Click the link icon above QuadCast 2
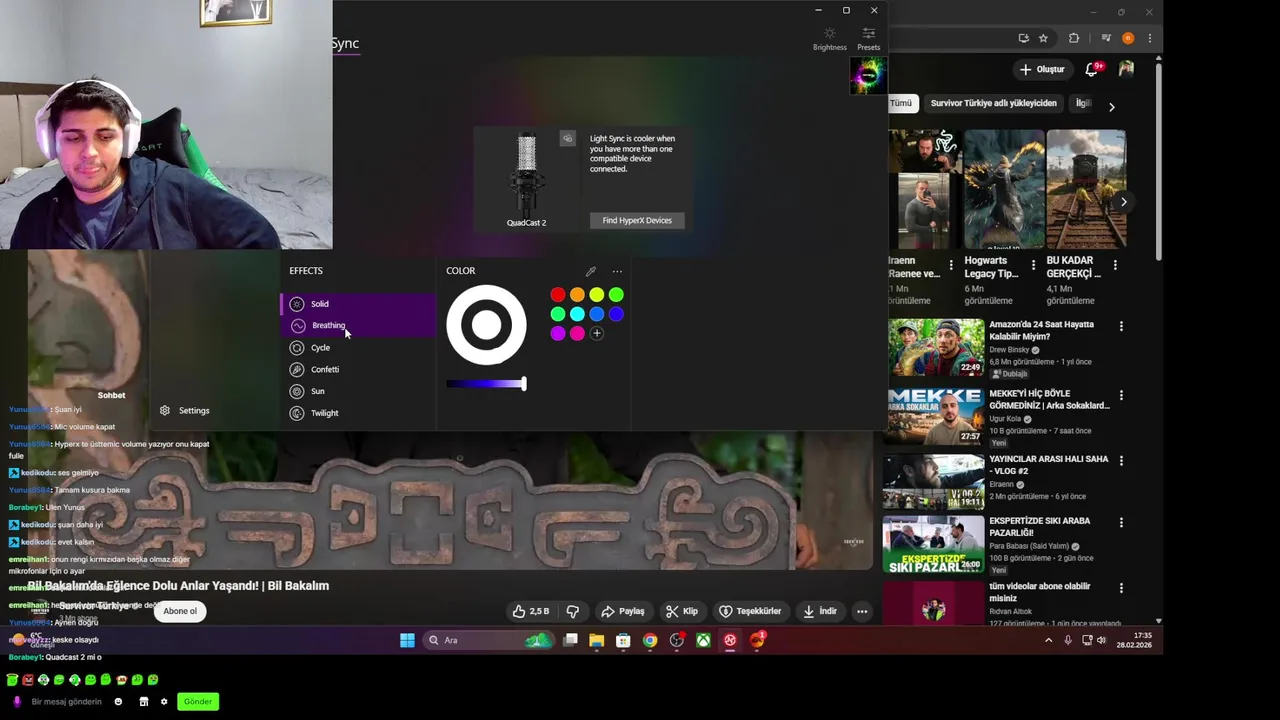This screenshot has width=1280, height=720. [567, 139]
